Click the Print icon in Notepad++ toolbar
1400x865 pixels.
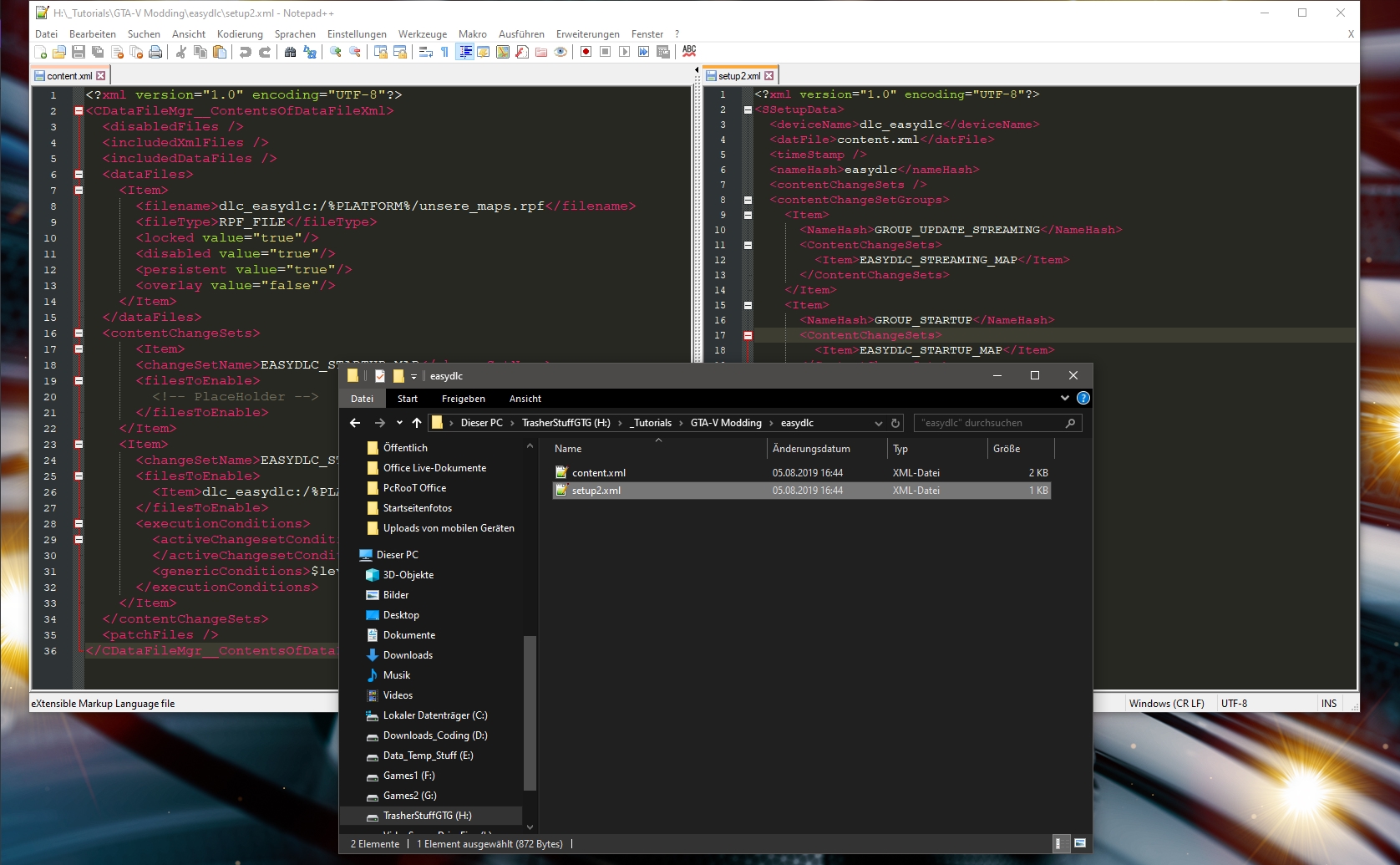(x=155, y=52)
